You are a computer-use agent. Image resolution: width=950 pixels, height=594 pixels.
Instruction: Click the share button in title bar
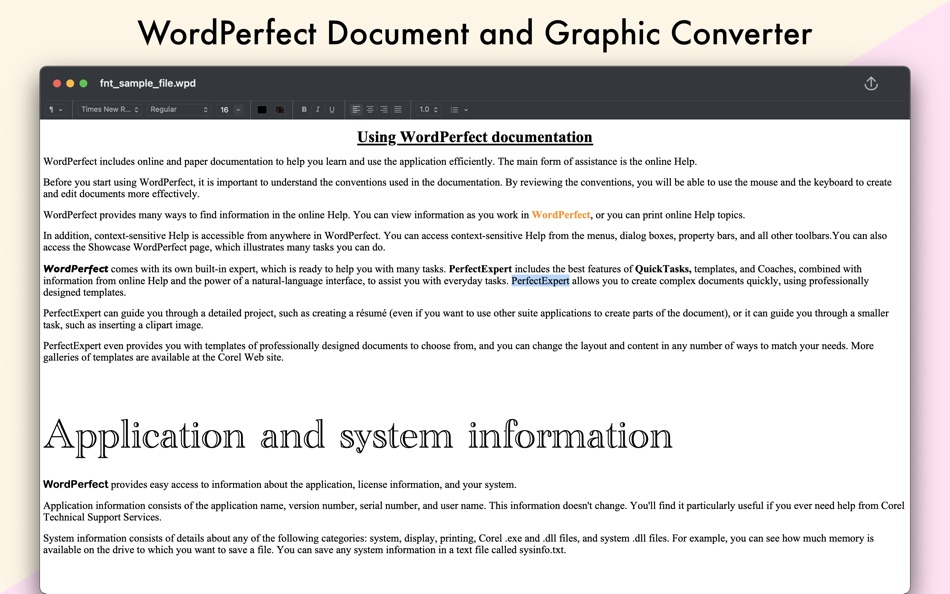pos(871,83)
